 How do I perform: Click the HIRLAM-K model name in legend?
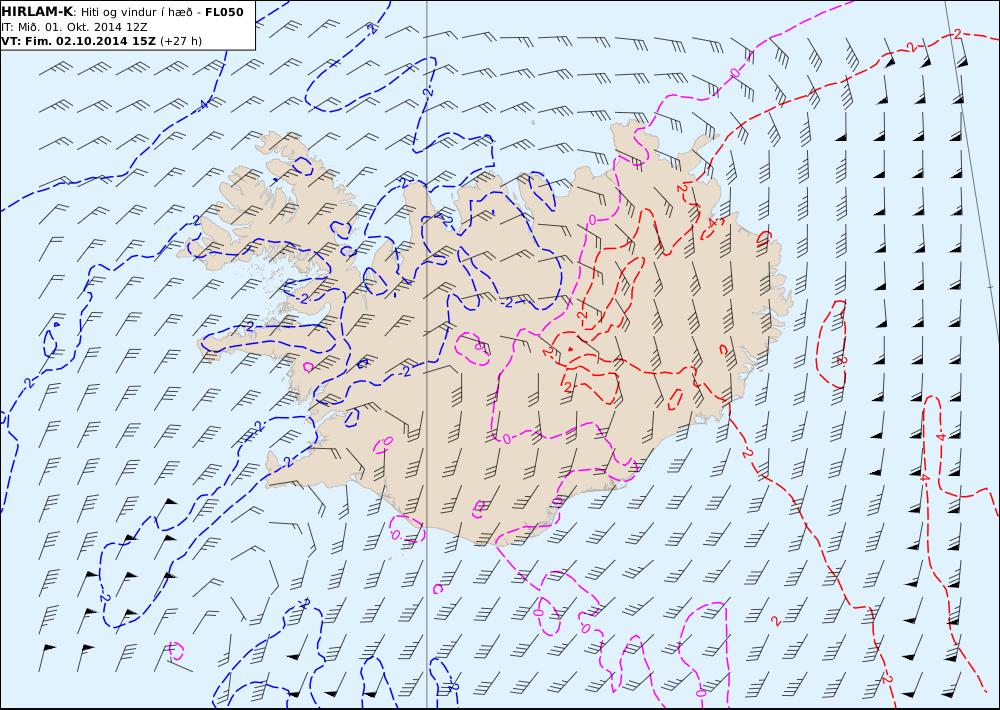(38, 12)
